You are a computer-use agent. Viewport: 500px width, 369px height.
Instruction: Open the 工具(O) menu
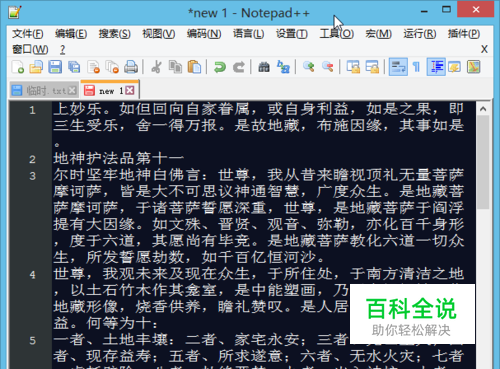click(x=337, y=34)
